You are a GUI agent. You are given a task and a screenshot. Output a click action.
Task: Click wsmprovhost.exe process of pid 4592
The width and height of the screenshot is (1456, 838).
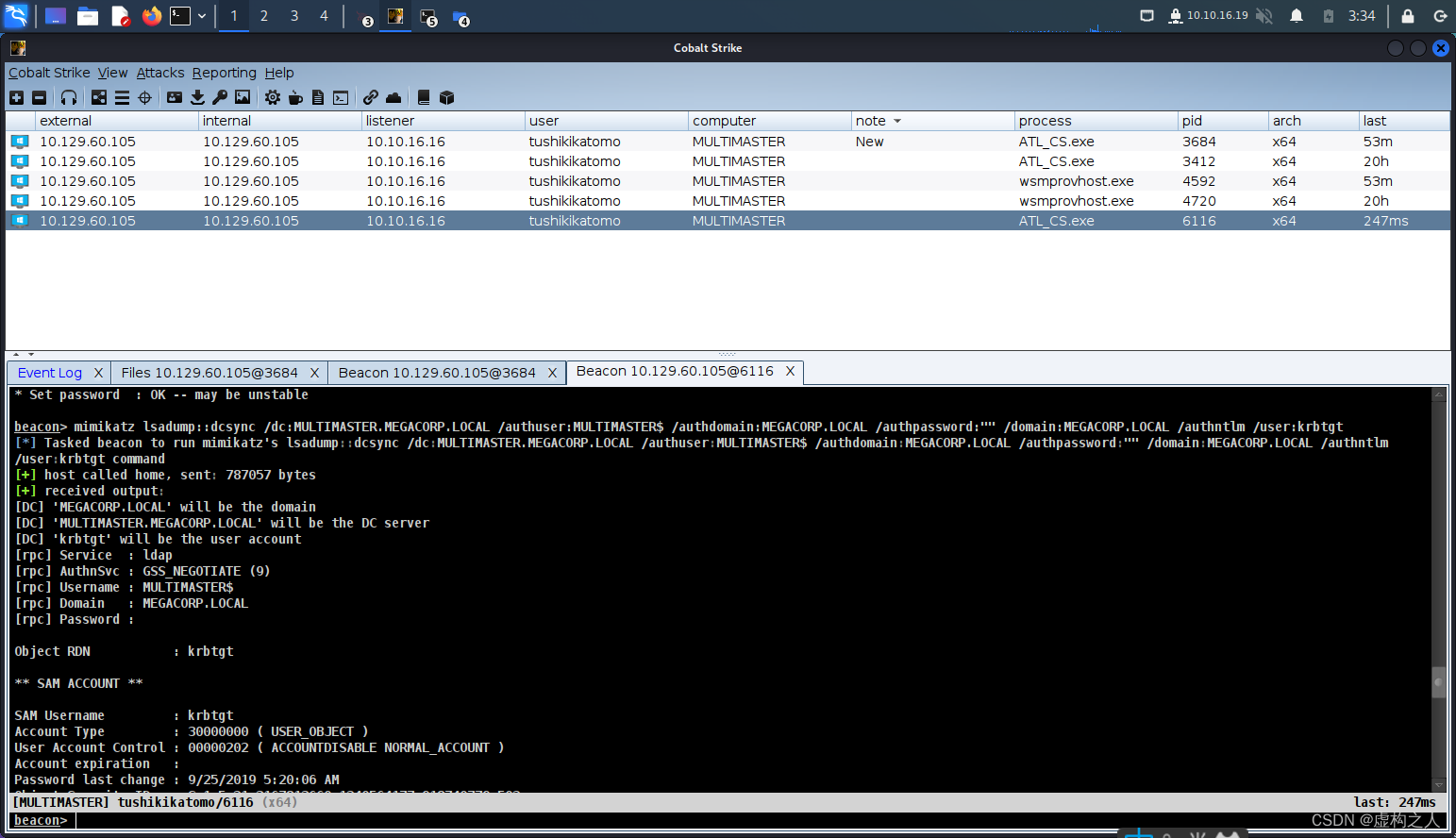pos(1077,181)
